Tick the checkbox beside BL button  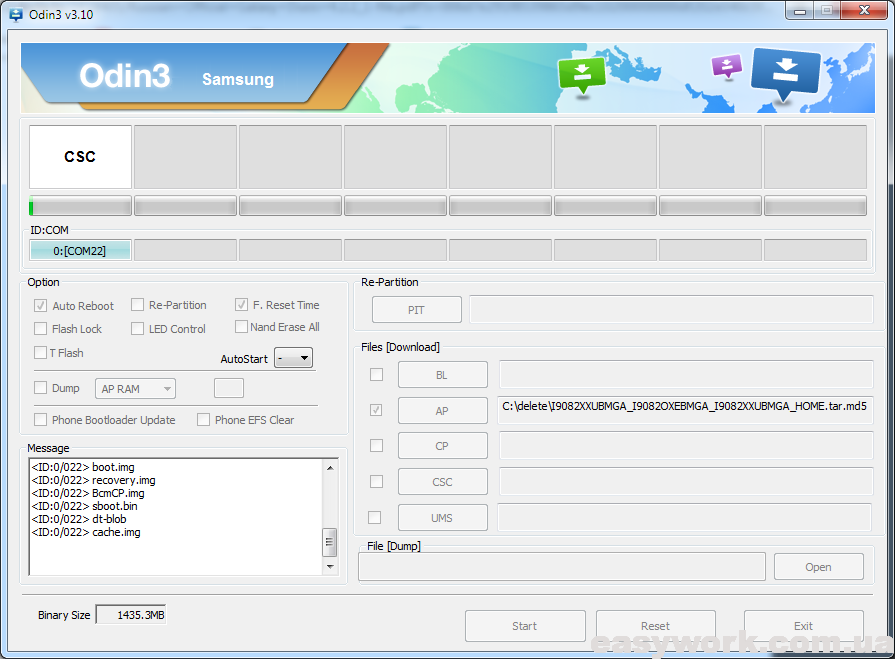point(377,374)
